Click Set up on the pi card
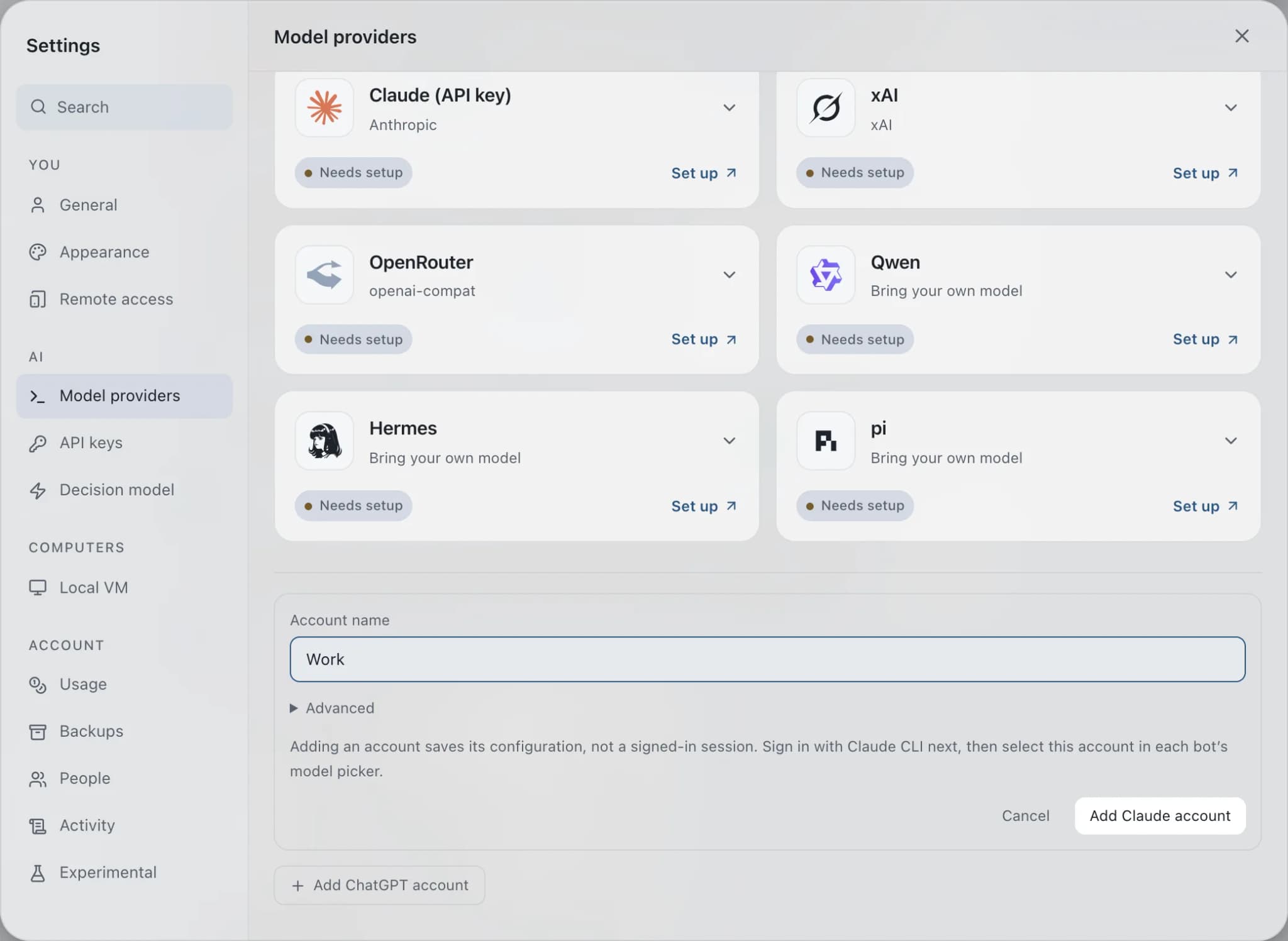 (1206, 506)
